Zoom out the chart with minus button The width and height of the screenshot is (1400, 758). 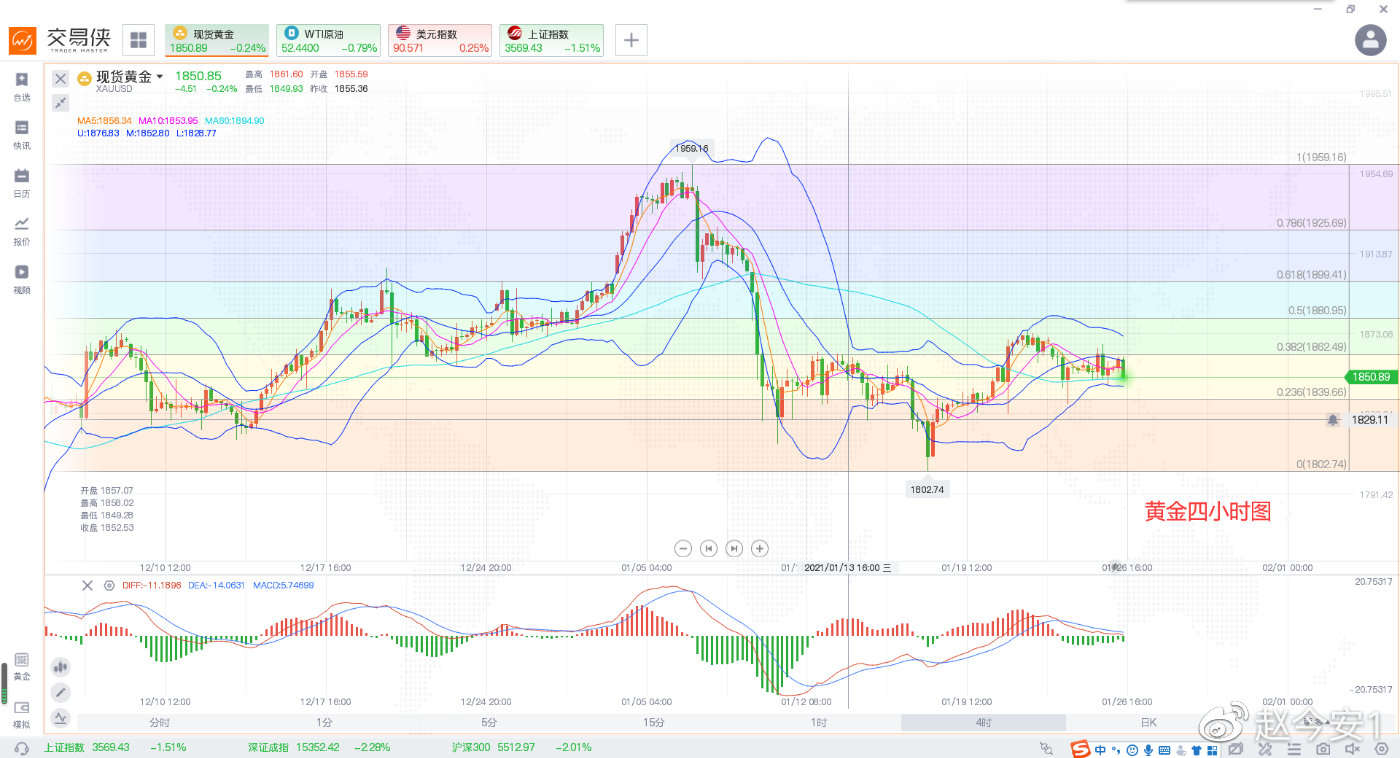(x=683, y=548)
